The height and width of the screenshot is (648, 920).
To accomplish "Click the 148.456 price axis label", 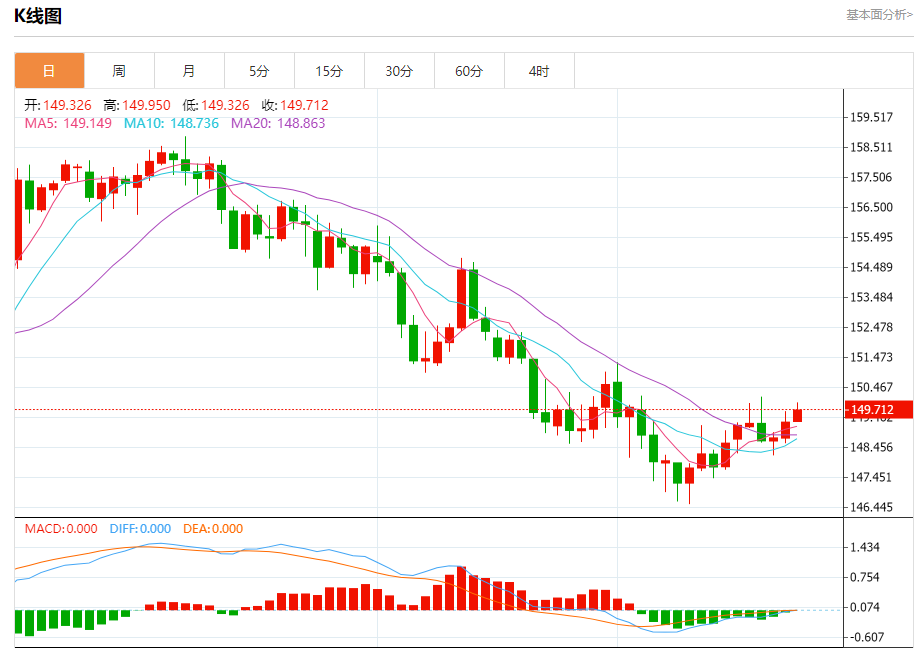I will tap(871, 447).
